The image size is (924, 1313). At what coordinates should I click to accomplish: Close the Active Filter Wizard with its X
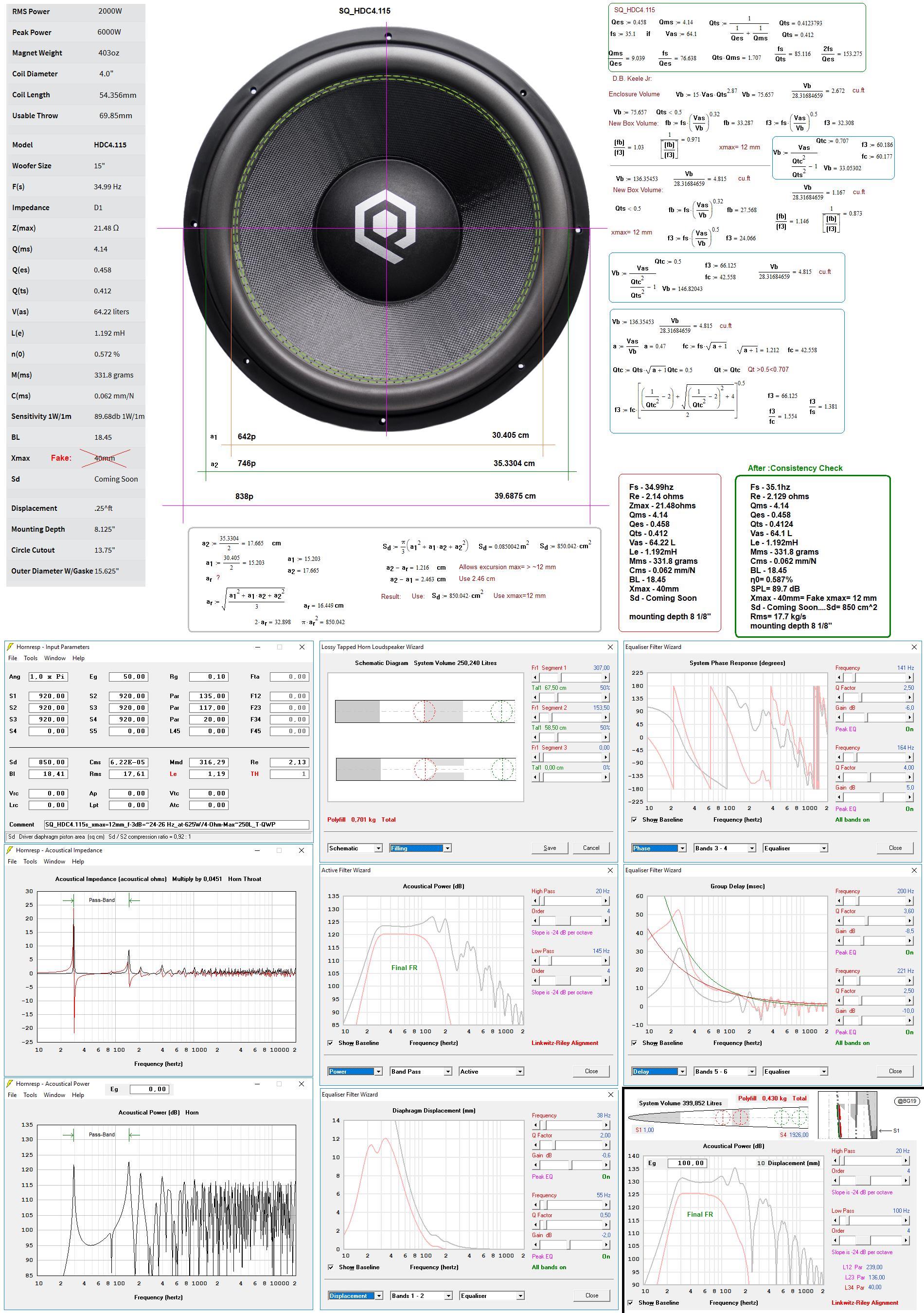[x=610, y=870]
